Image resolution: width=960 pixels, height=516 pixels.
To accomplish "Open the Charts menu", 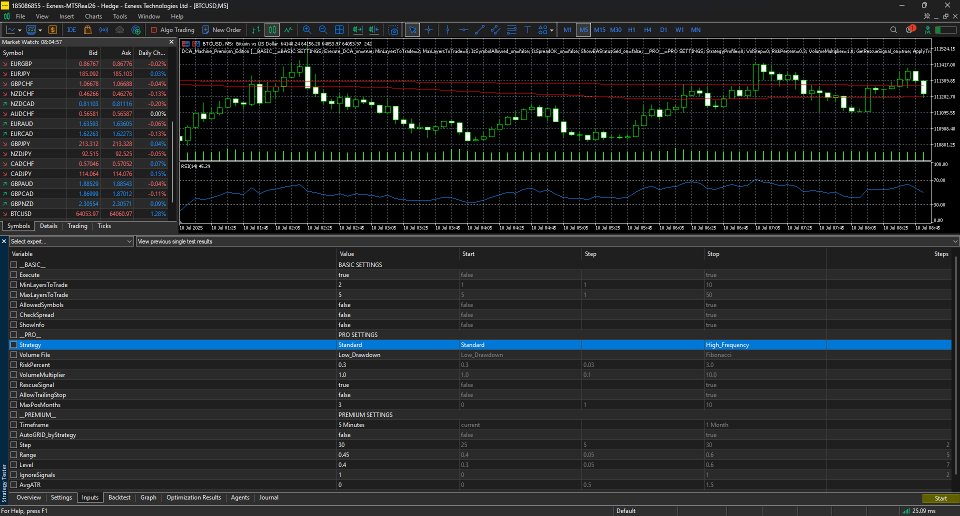I will click(93, 17).
